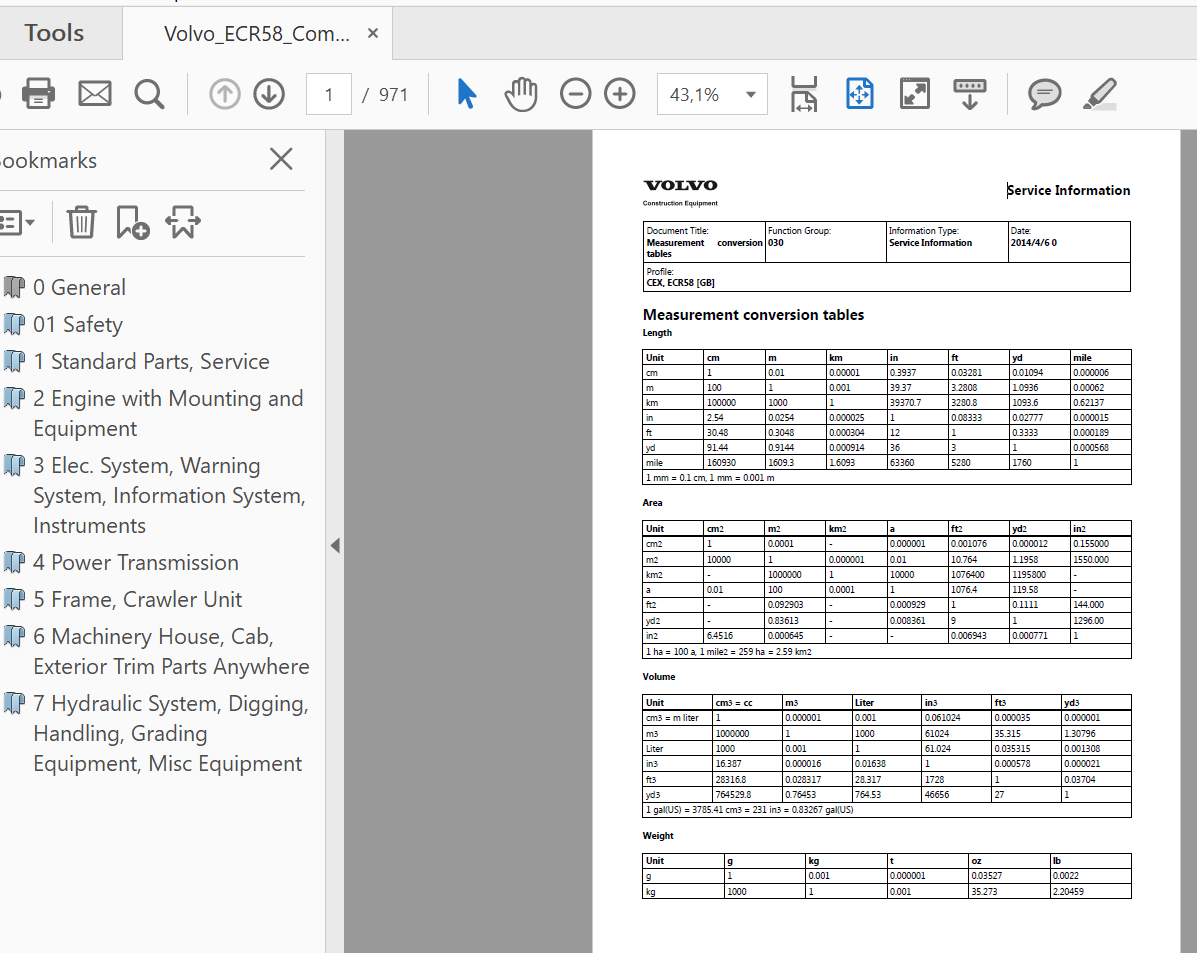Viewport: 1197px width, 953px height.
Task: Open bookmarks options menu dropdown
Action: click(16, 222)
